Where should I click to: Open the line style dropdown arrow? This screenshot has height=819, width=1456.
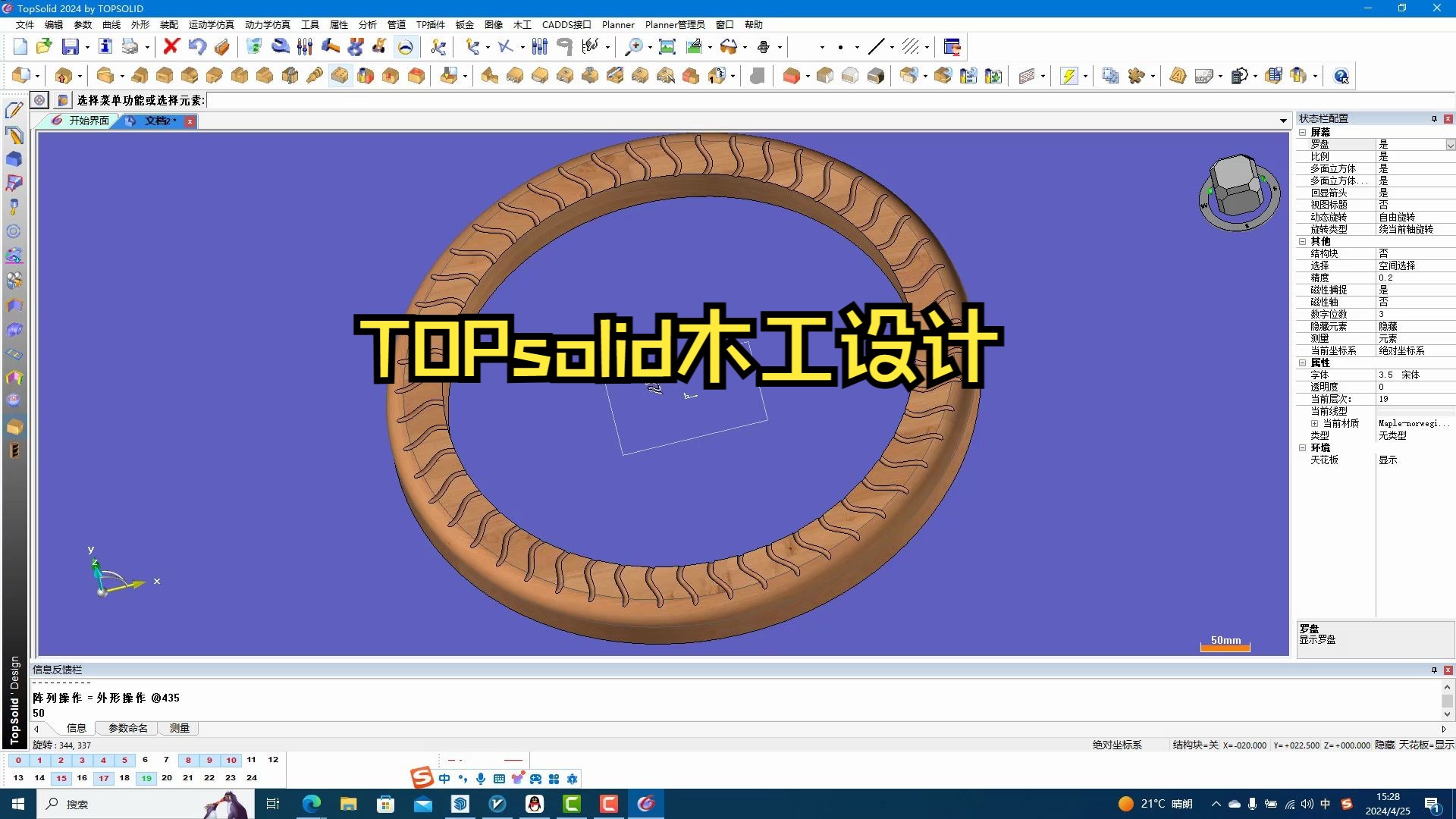pos(892,48)
